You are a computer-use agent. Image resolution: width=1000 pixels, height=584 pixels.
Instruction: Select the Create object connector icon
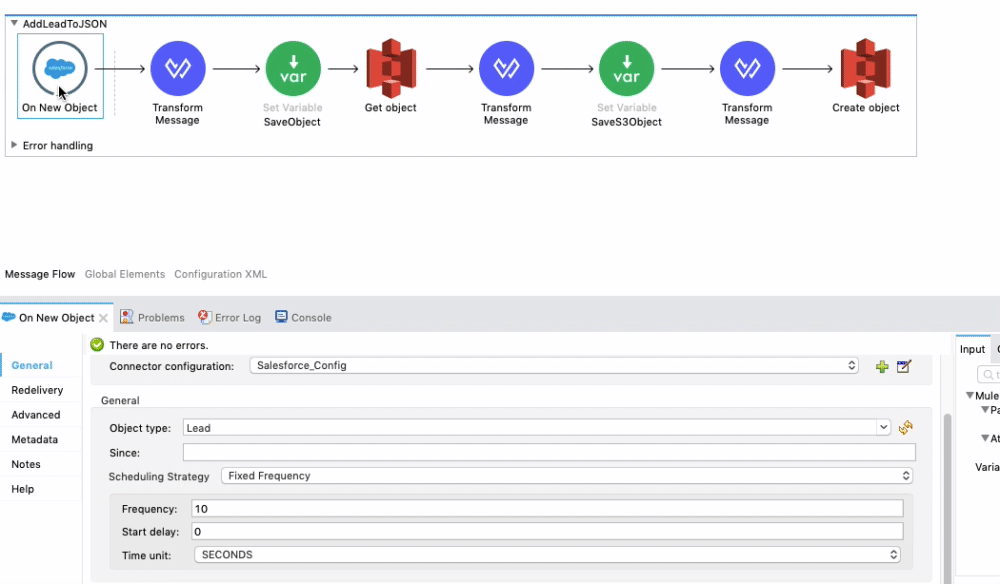pyautogui.click(x=865, y=67)
